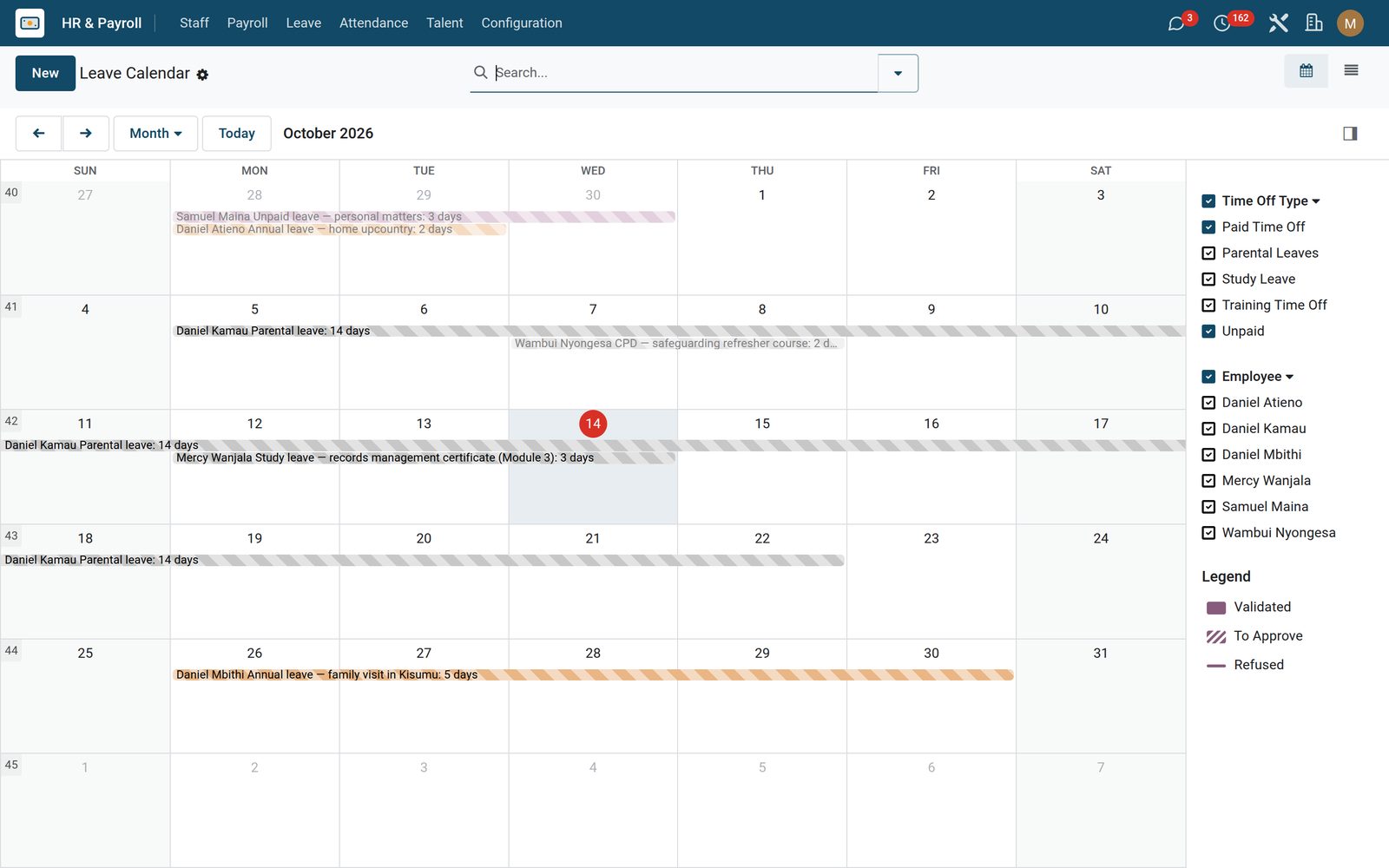Click the To Approve legend swatch
Screen dimensions: 1389x868
pyautogui.click(x=1216, y=636)
